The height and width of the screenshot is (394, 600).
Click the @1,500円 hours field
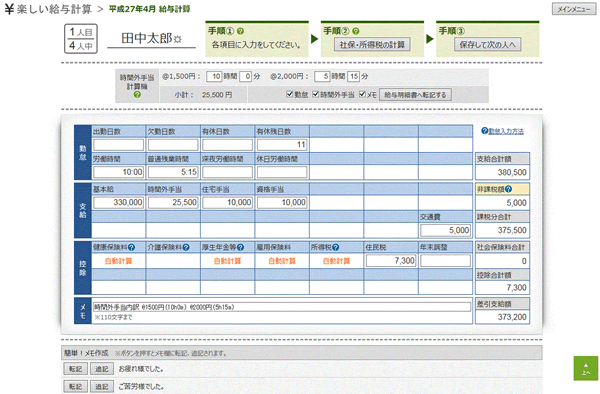(214, 77)
